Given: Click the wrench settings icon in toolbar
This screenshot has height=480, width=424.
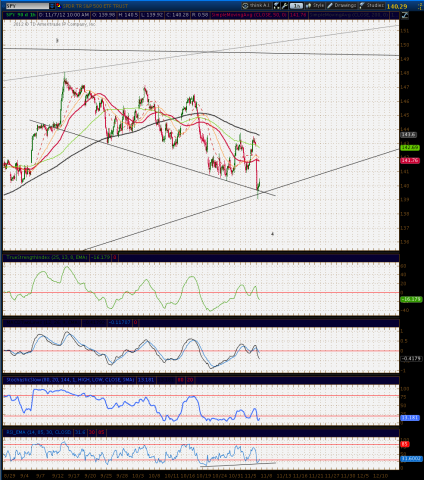Looking at the screenshot, I should 284,5.
